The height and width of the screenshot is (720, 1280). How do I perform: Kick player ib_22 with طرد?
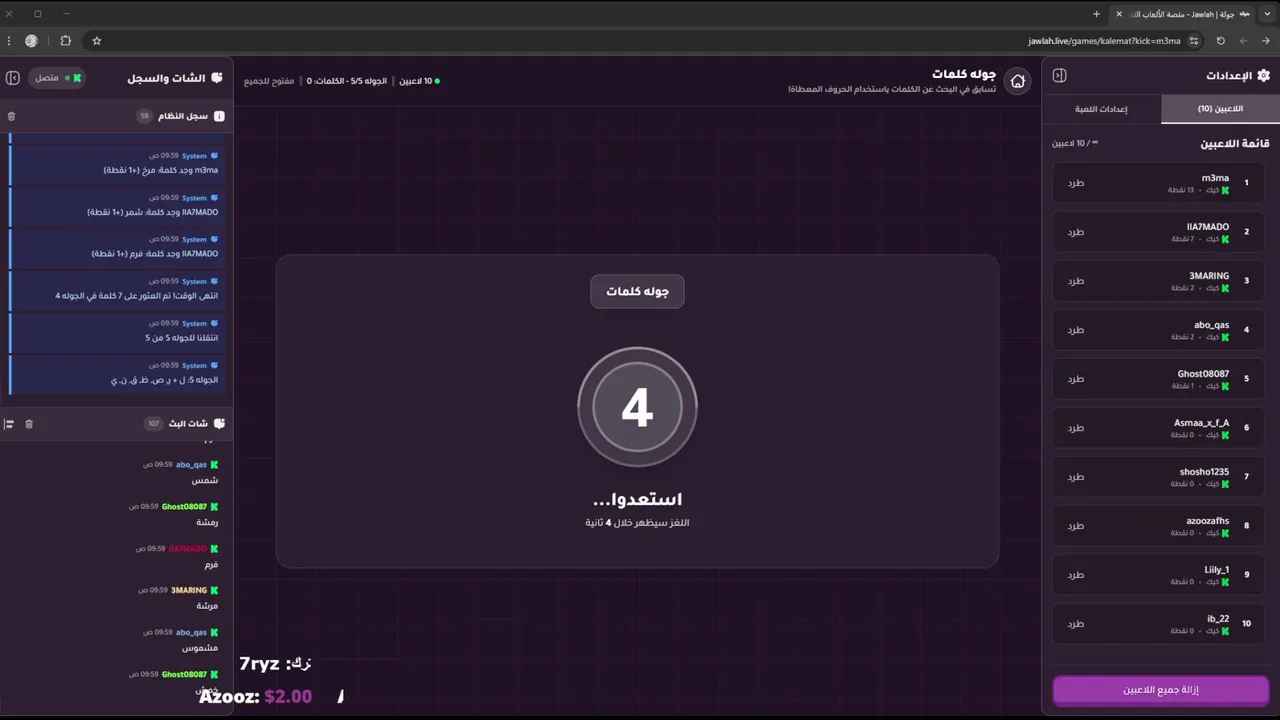[x=1075, y=624]
